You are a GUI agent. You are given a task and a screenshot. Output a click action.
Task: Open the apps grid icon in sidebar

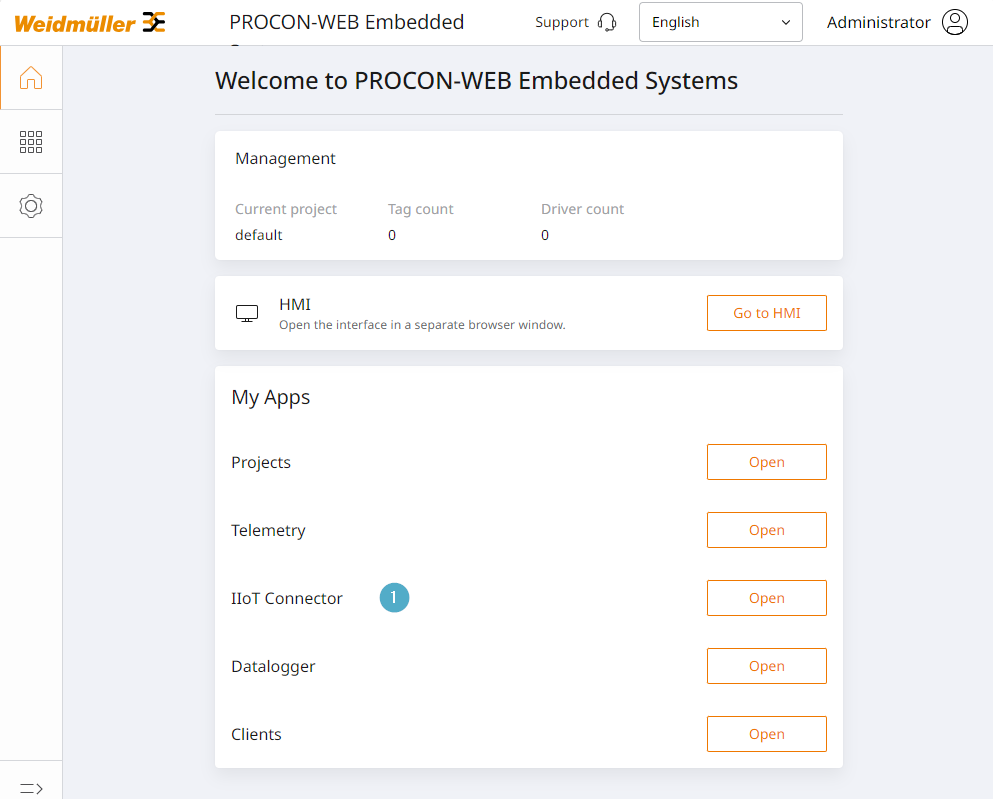pyautogui.click(x=31, y=142)
